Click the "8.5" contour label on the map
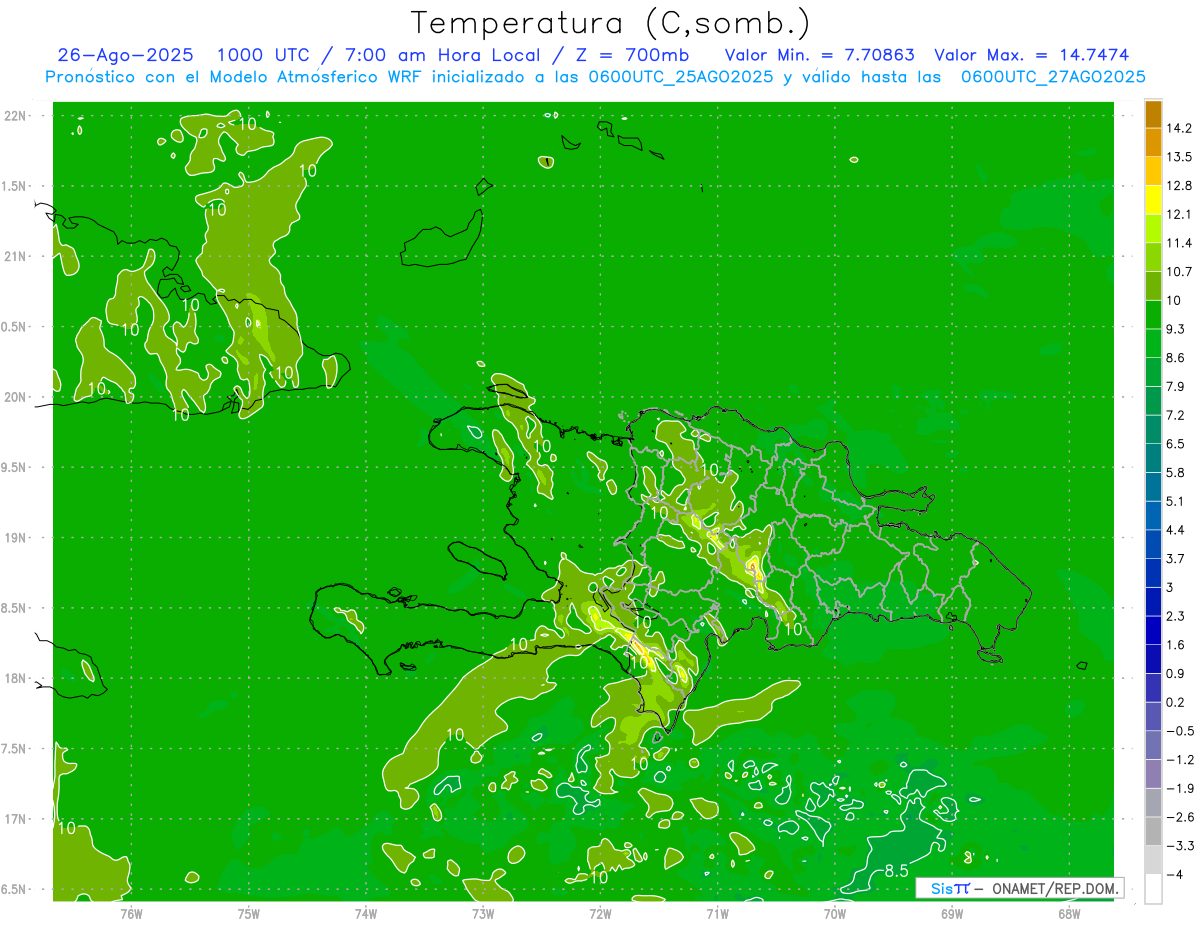Screen dimensions: 1200x927 coord(896,871)
